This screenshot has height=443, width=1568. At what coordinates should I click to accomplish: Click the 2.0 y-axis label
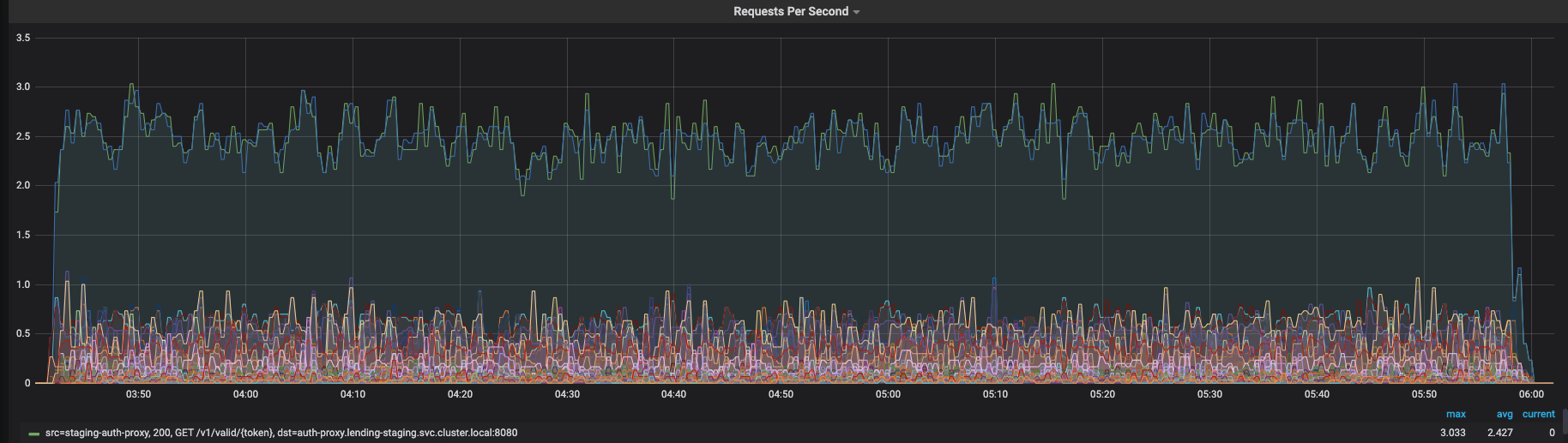coord(23,185)
